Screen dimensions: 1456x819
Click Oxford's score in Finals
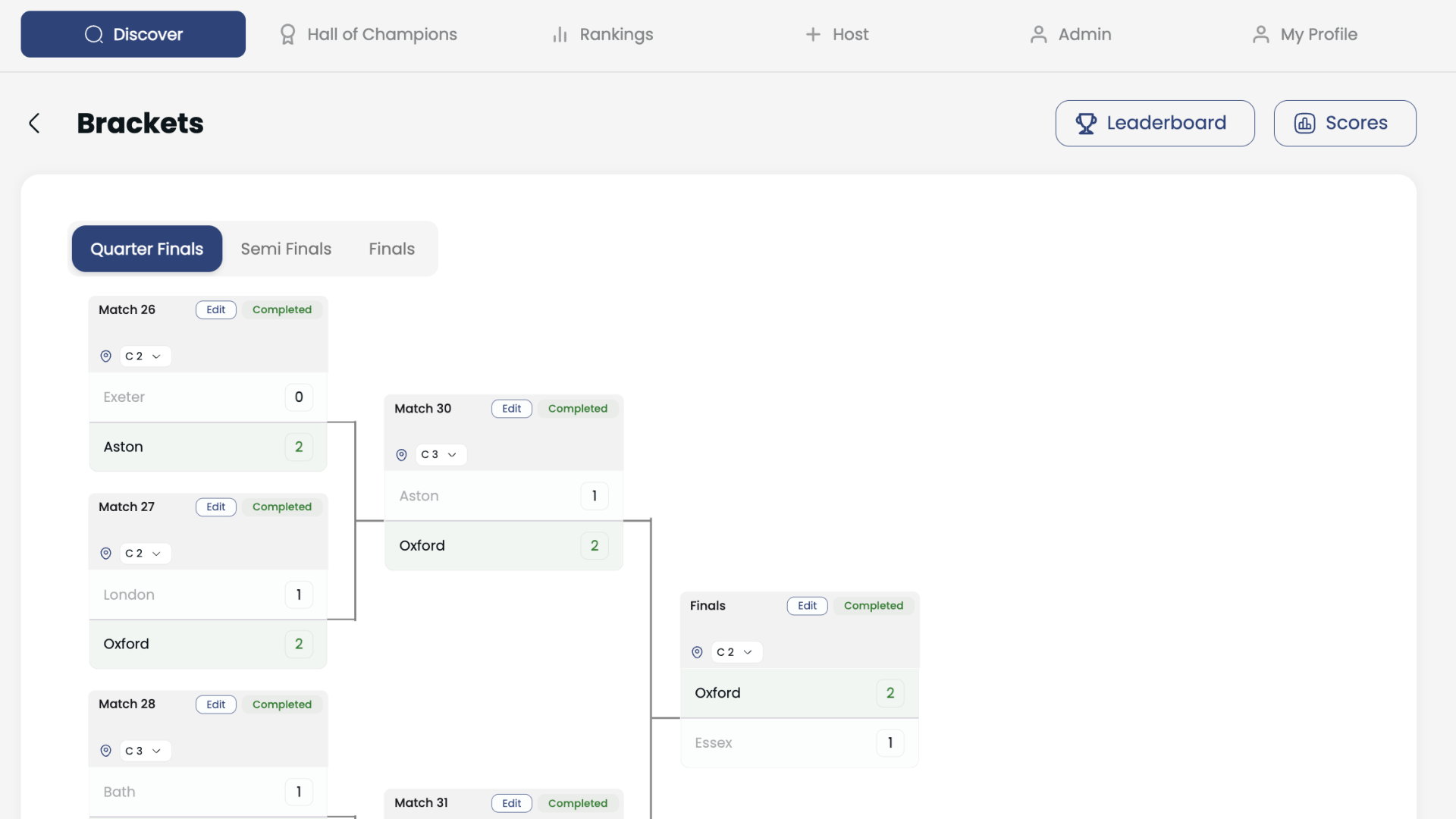tap(890, 693)
